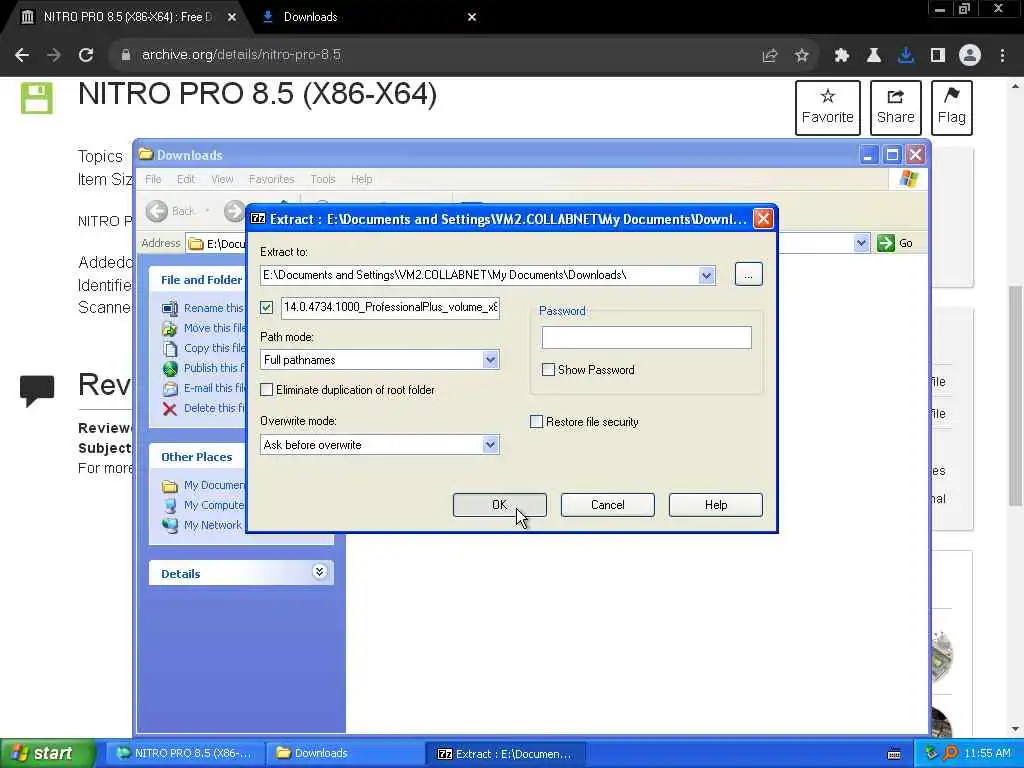Click Extract taskbar button
The width and height of the screenshot is (1024, 768).
coord(507,753)
